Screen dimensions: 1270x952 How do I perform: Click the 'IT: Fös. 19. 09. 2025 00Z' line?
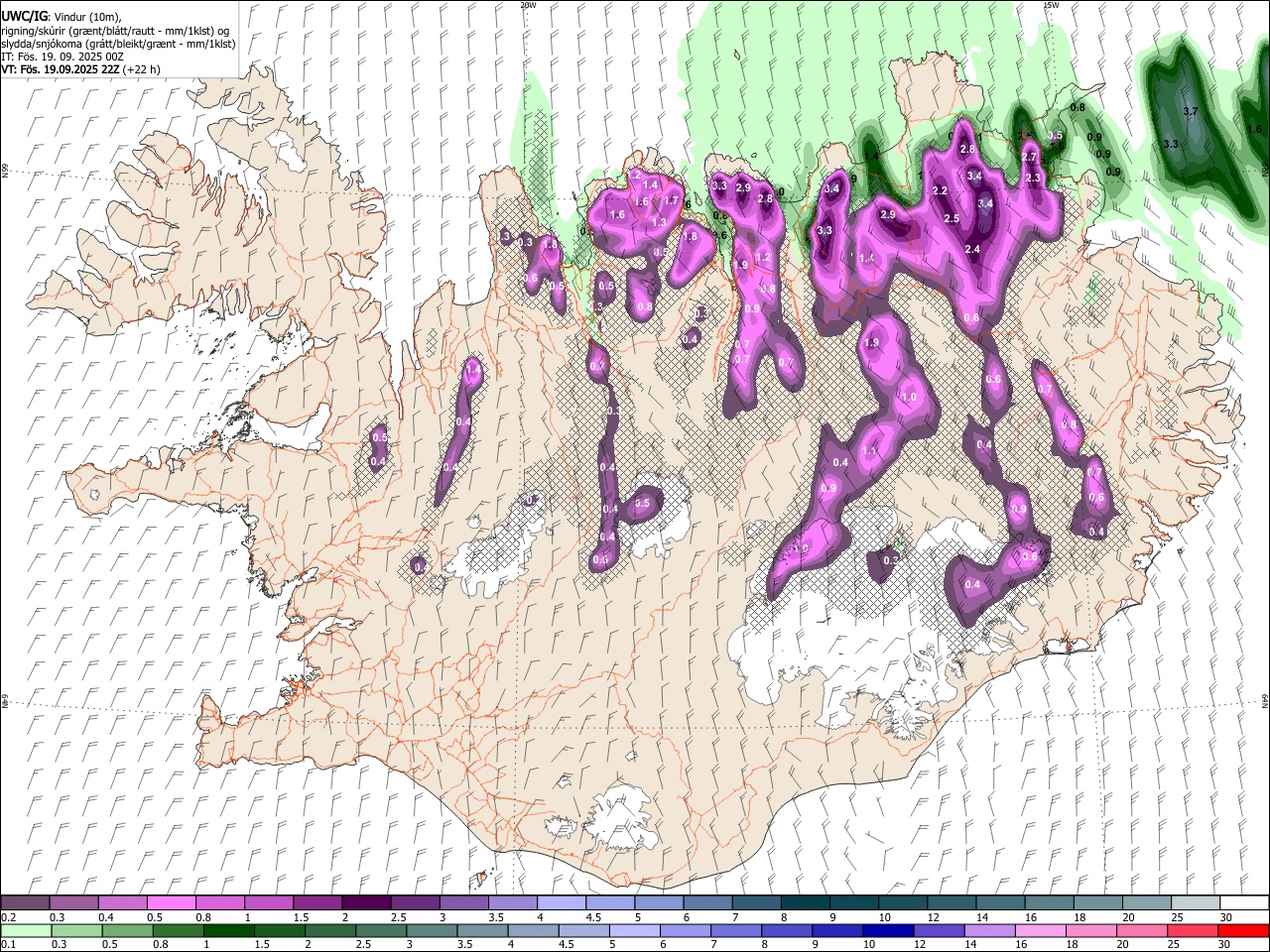click(63, 57)
